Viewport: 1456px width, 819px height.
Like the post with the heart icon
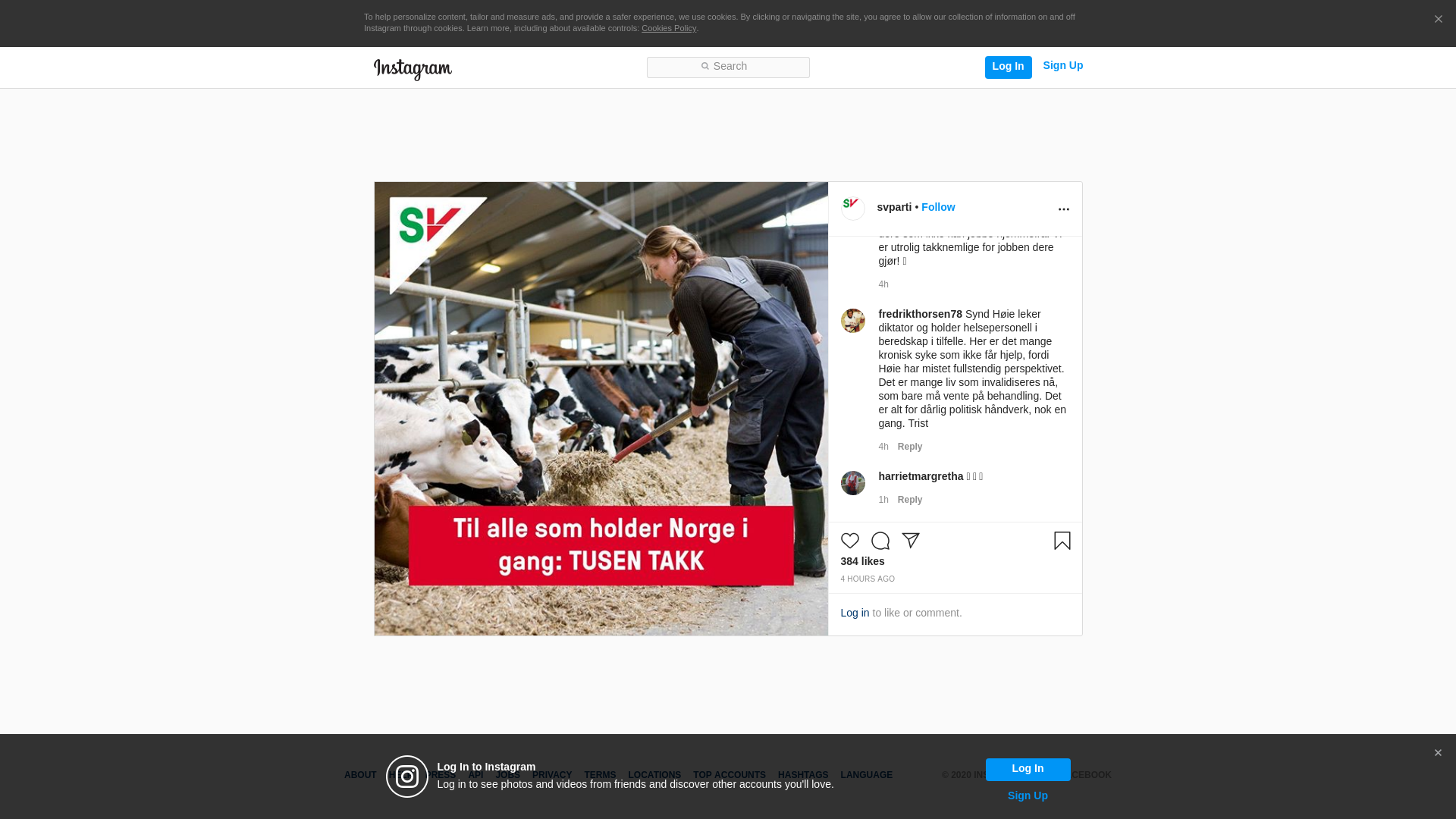tap(849, 541)
